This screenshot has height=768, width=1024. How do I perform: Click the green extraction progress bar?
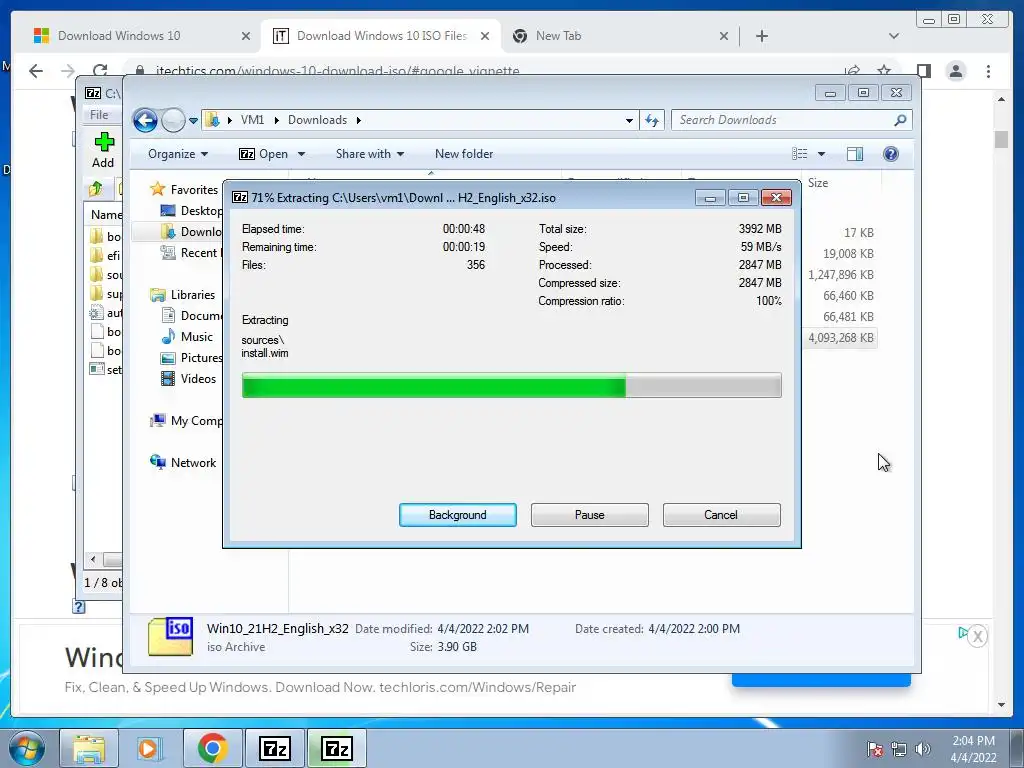pos(511,385)
